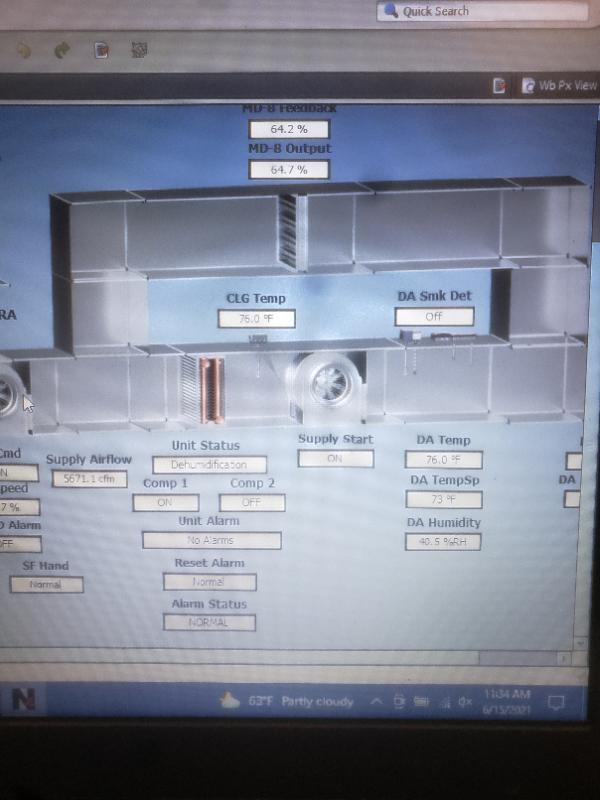The height and width of the screenshot is (800, 600).
Task: Open the Reset Alarm Normal field
Action: [209, 582]
